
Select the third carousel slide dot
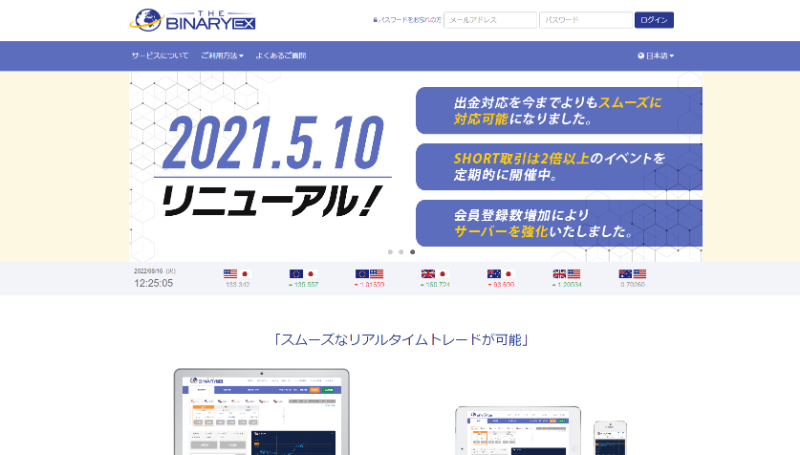point(412,252)
